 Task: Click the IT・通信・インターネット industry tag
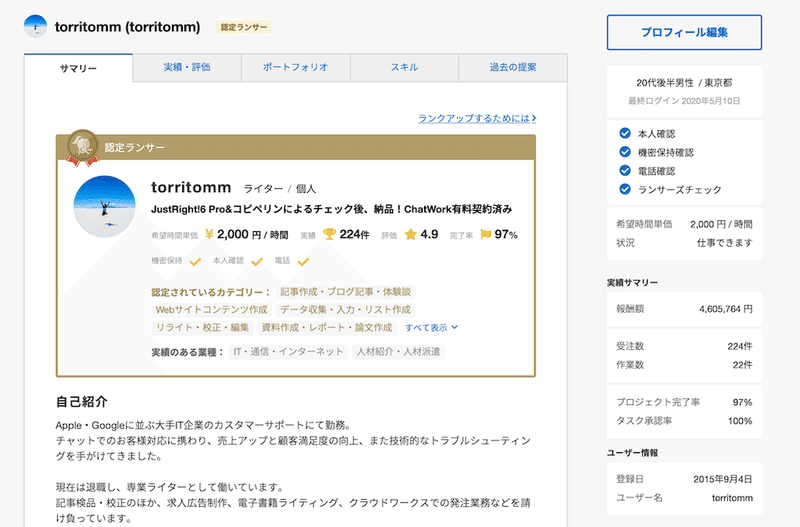point(288,352)
